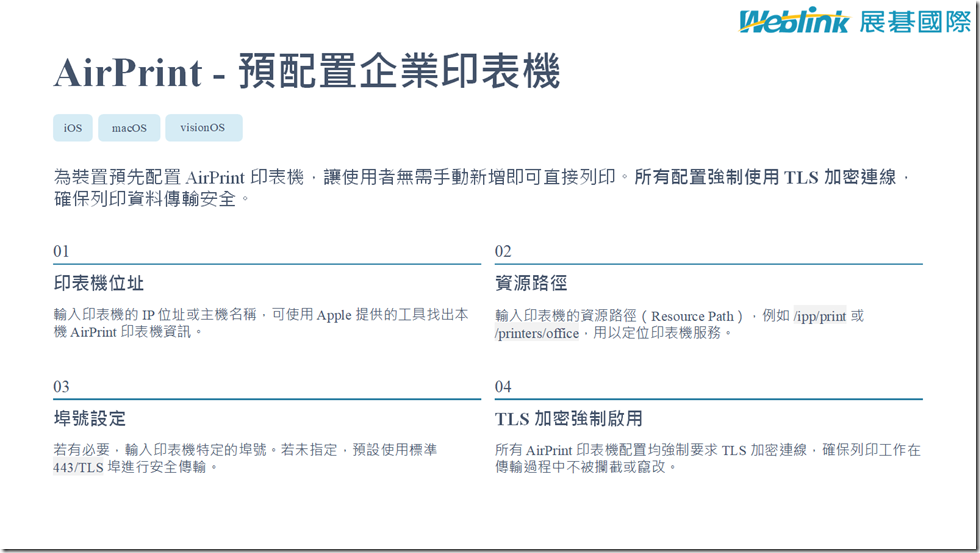The image size is (980, 553).
Task: Click section number 04
Action: click(x=503, y=386)
